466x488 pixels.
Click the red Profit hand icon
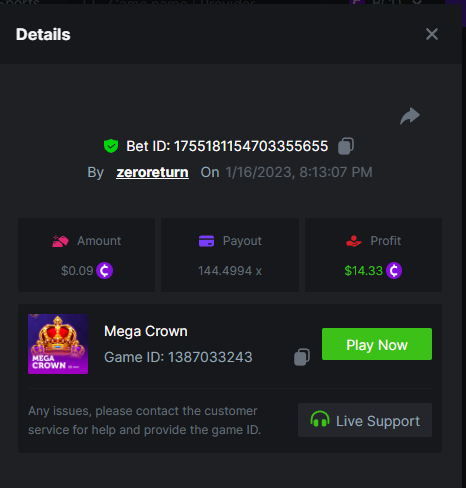(354, 241)
